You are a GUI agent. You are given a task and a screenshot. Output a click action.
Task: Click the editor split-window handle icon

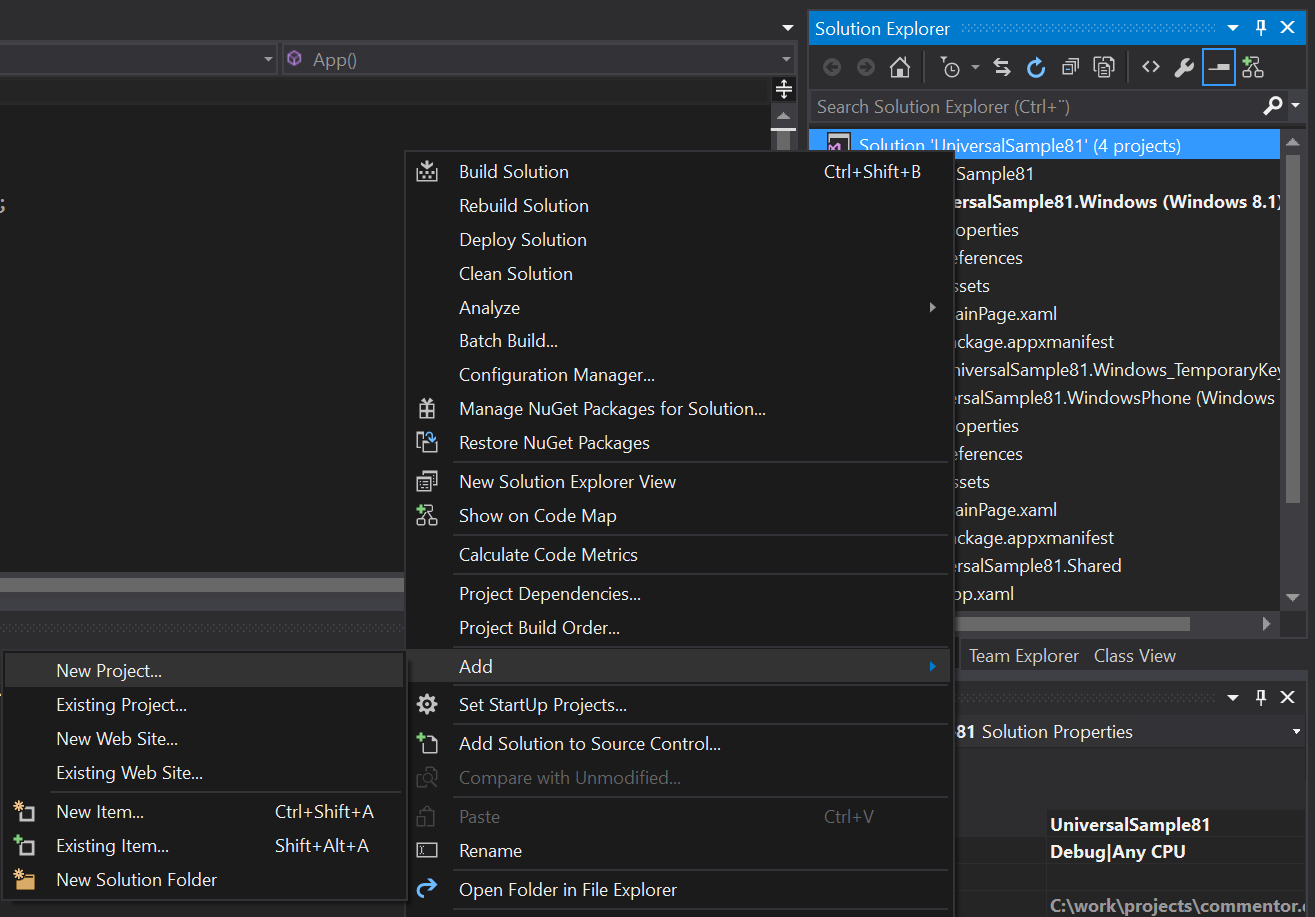(784, 90)
